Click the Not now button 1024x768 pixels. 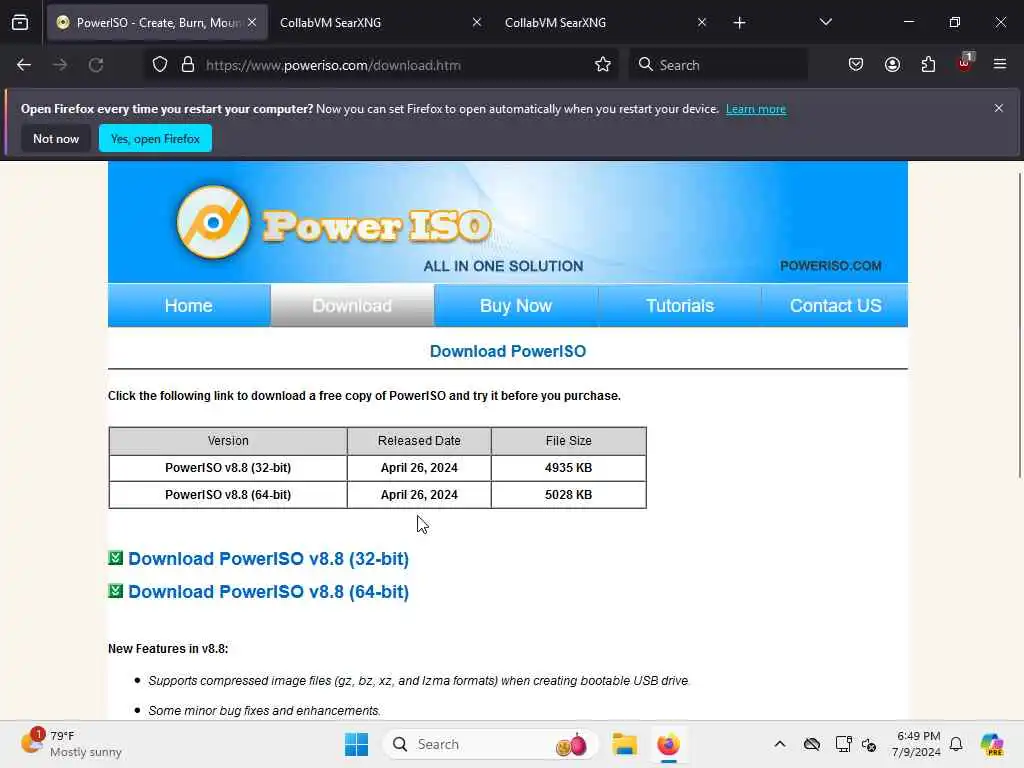[56, 138]
